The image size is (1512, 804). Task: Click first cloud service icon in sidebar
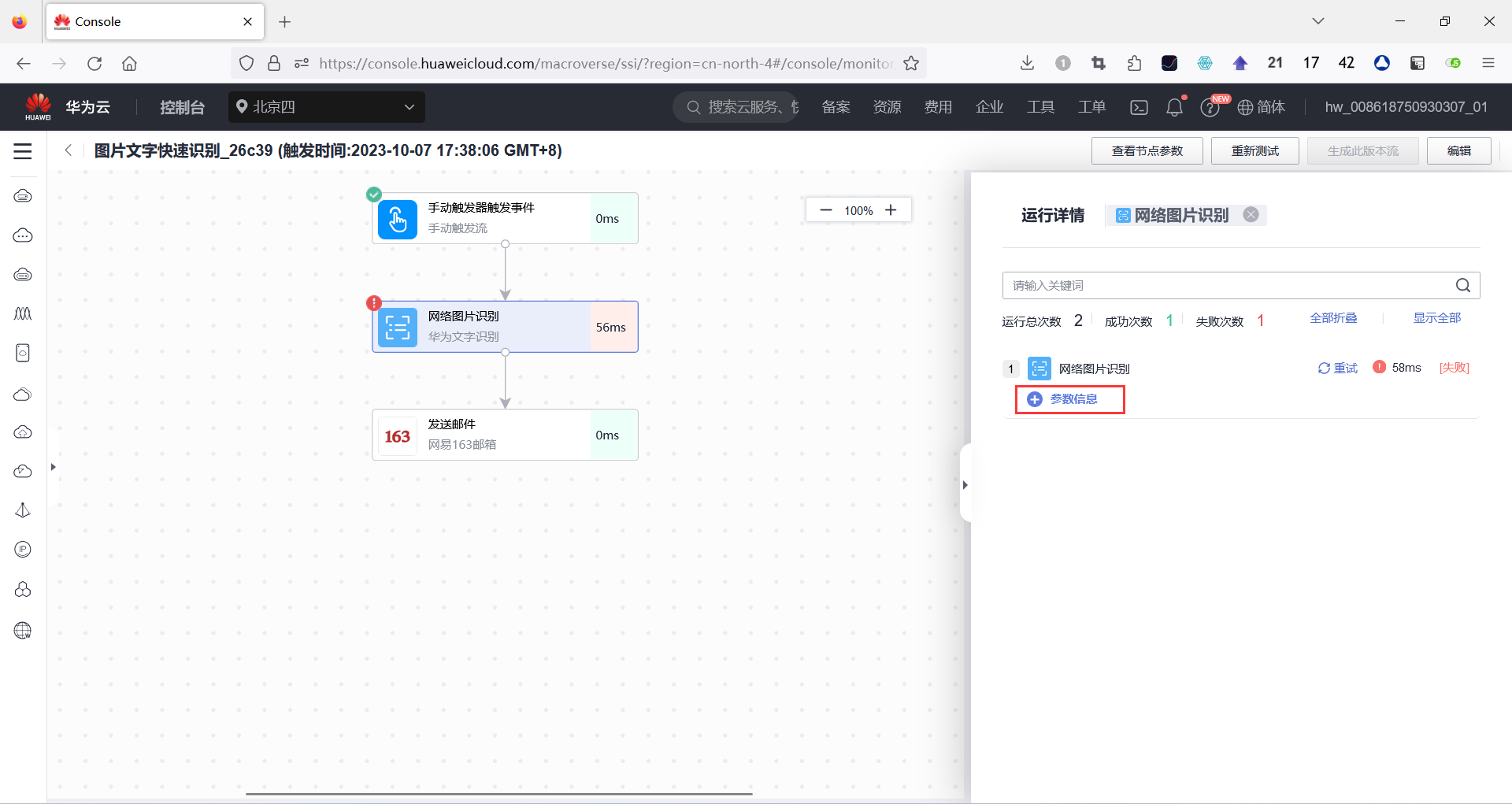(23, 195)
